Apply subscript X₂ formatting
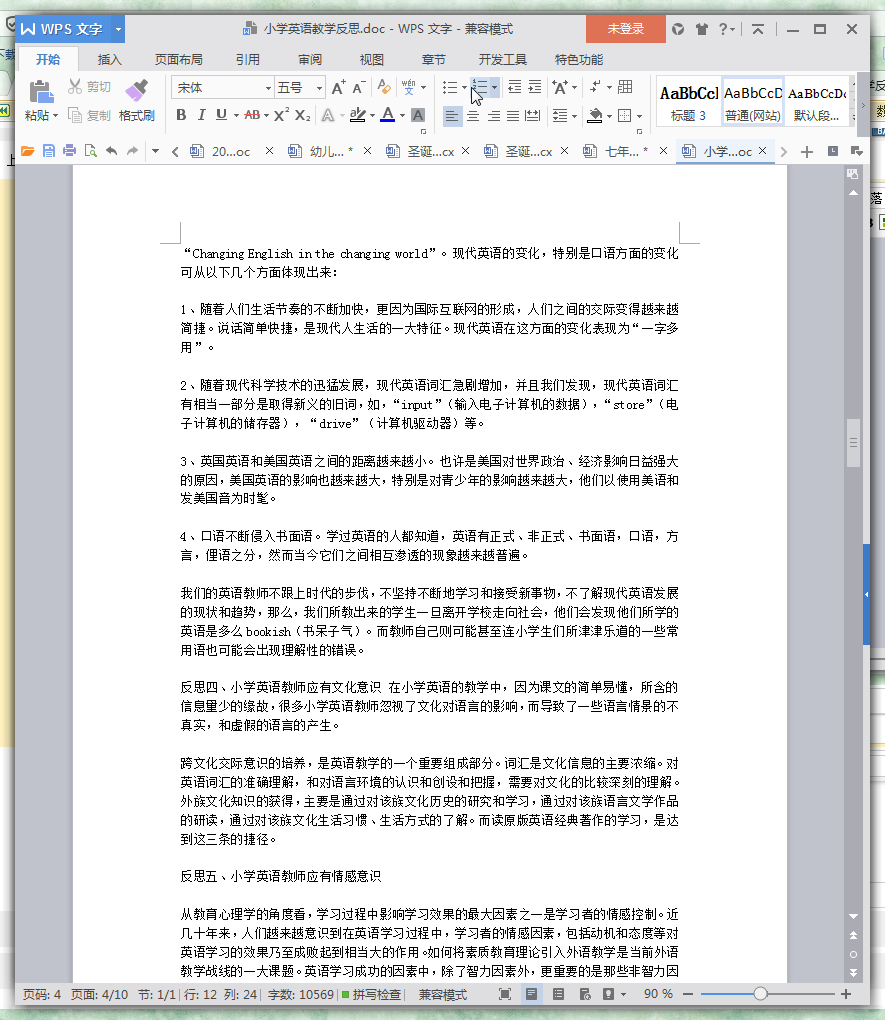This screenshot has width=885, height=1020. [x=303, y=116]
